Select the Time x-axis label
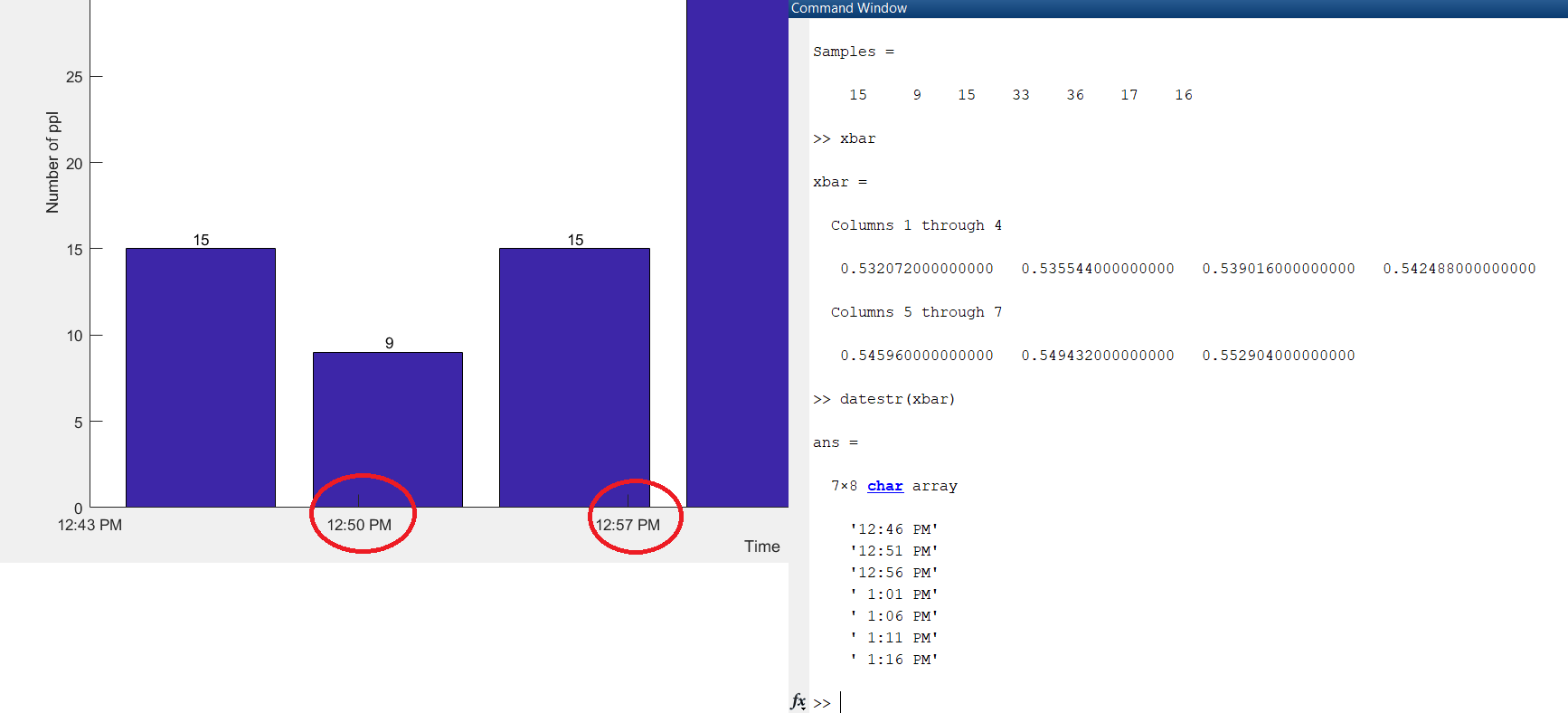This screenshot has height=713, width=1568. point(761,547)
